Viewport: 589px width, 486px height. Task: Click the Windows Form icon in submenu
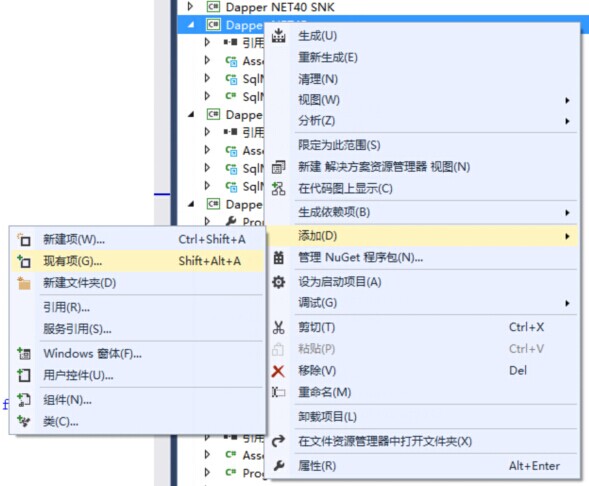(x=24, y=353)
